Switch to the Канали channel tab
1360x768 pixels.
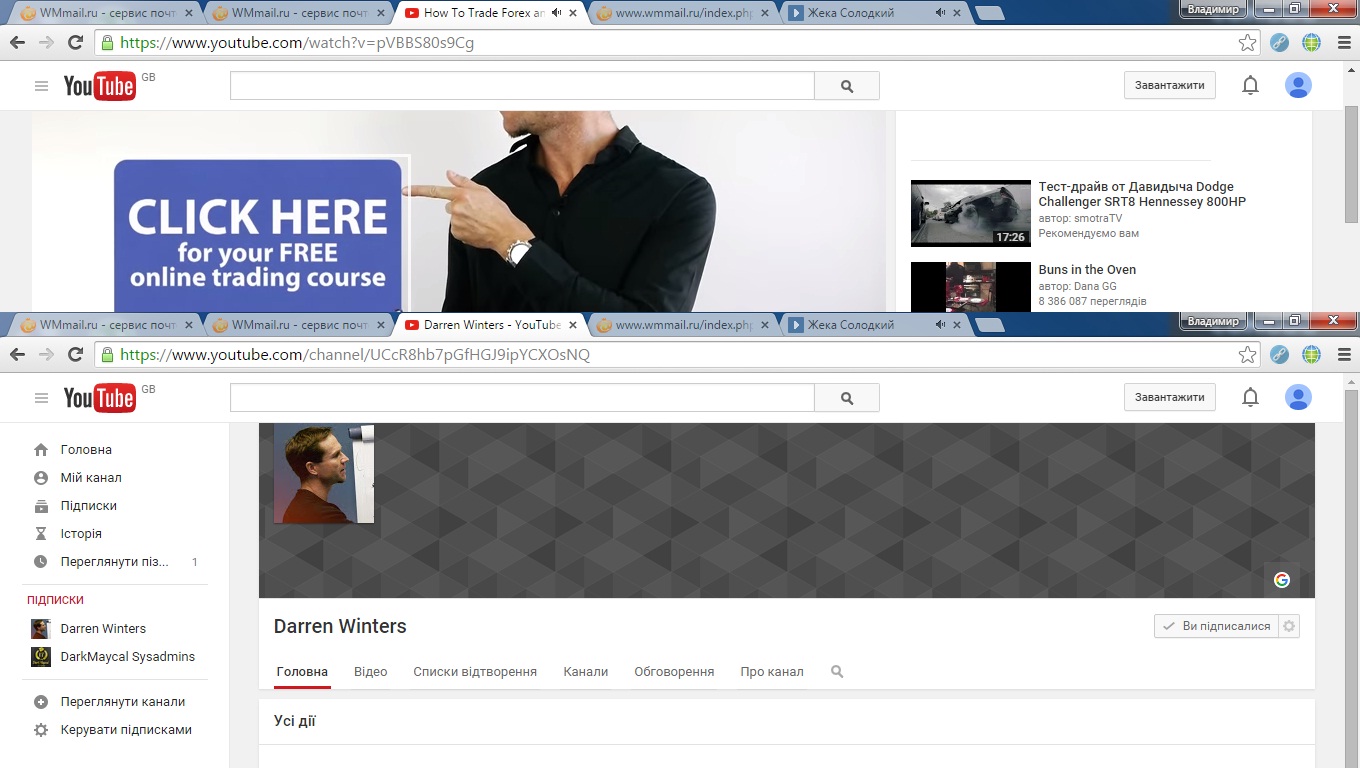click(x=585, y=672)
